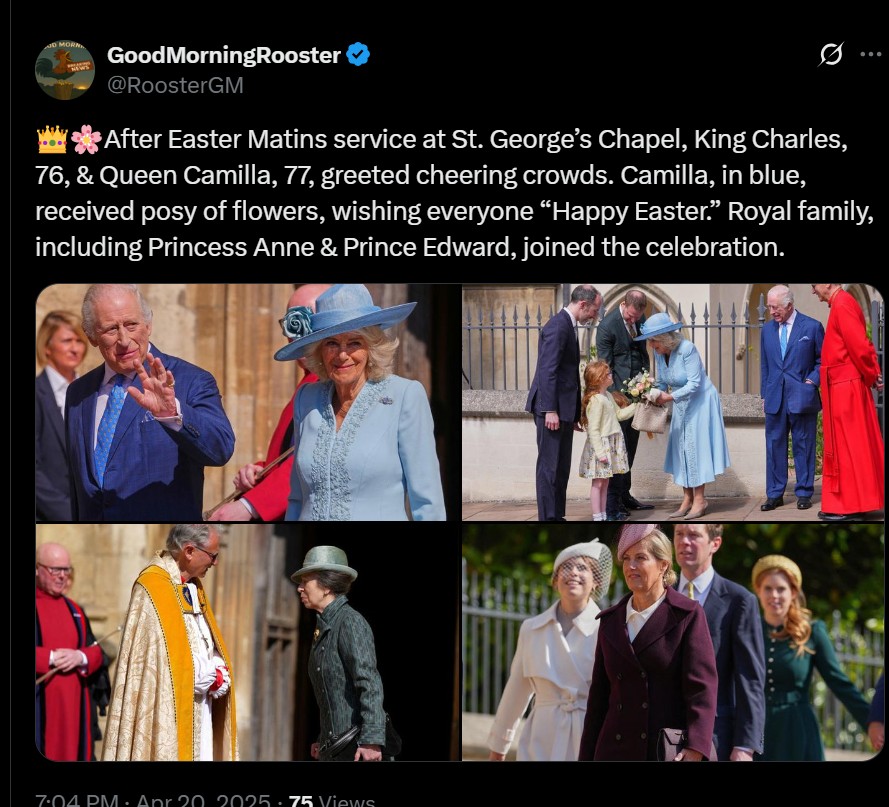Click the crown emoji in the post
The image size is (889, 807).
[x=52, y=140]
